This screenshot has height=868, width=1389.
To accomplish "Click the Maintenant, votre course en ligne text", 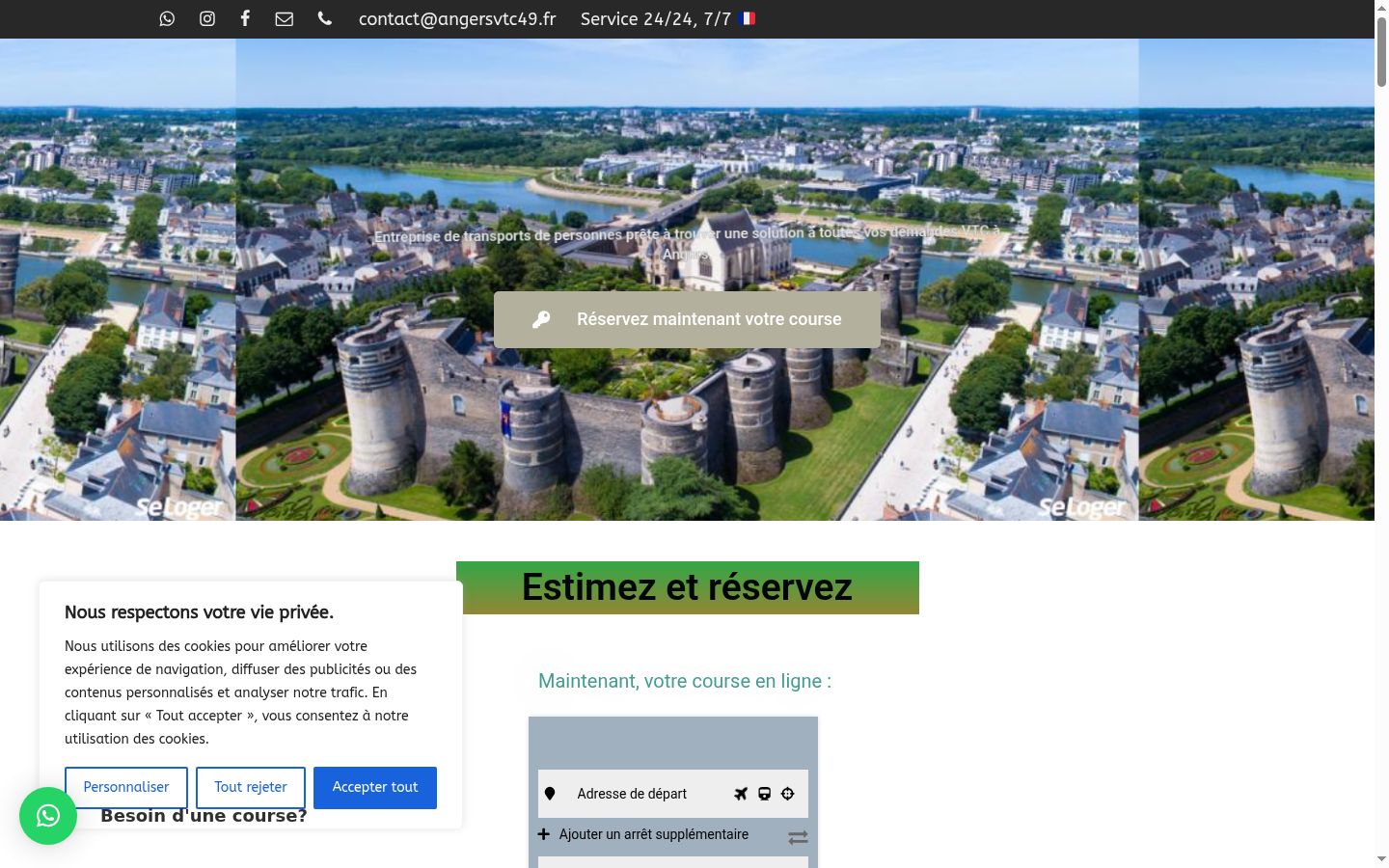I will click(x=685, y=681).
